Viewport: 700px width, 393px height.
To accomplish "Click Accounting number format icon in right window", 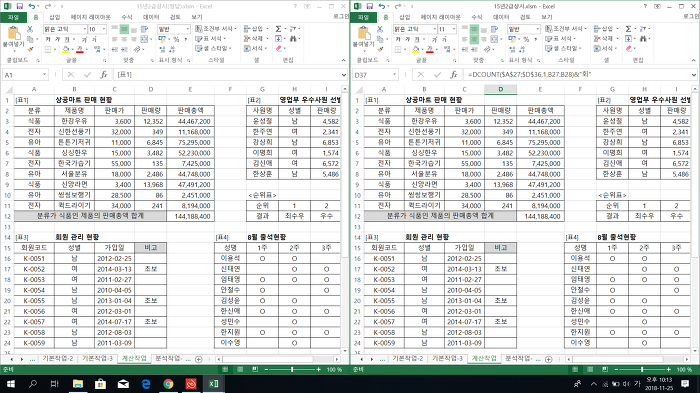I will tap(512, 39).
